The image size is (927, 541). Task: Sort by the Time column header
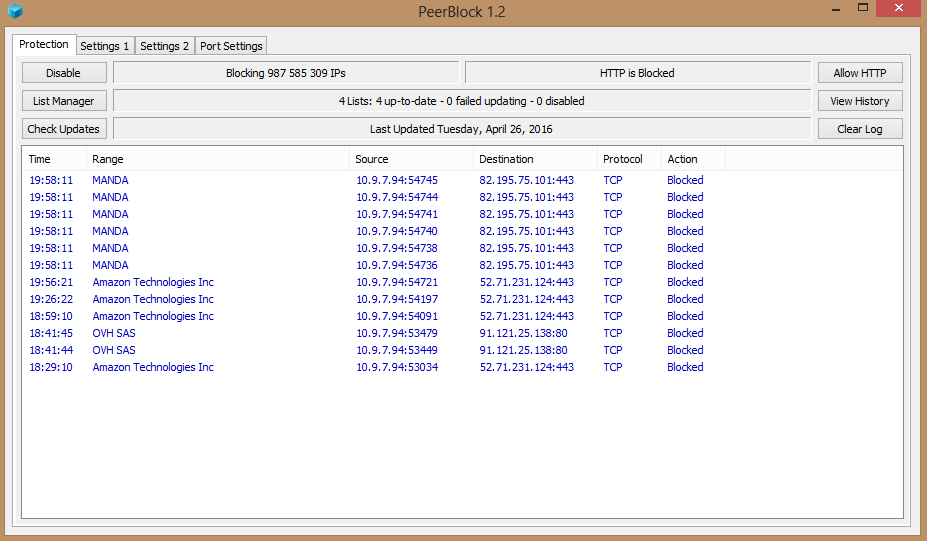coord(54,159)
